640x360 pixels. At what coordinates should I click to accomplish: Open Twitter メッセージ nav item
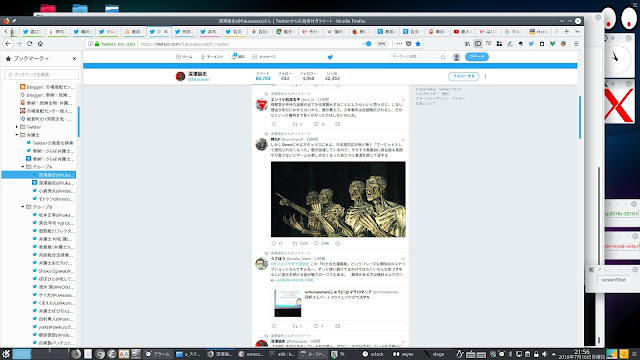click(x=264, y=57)
